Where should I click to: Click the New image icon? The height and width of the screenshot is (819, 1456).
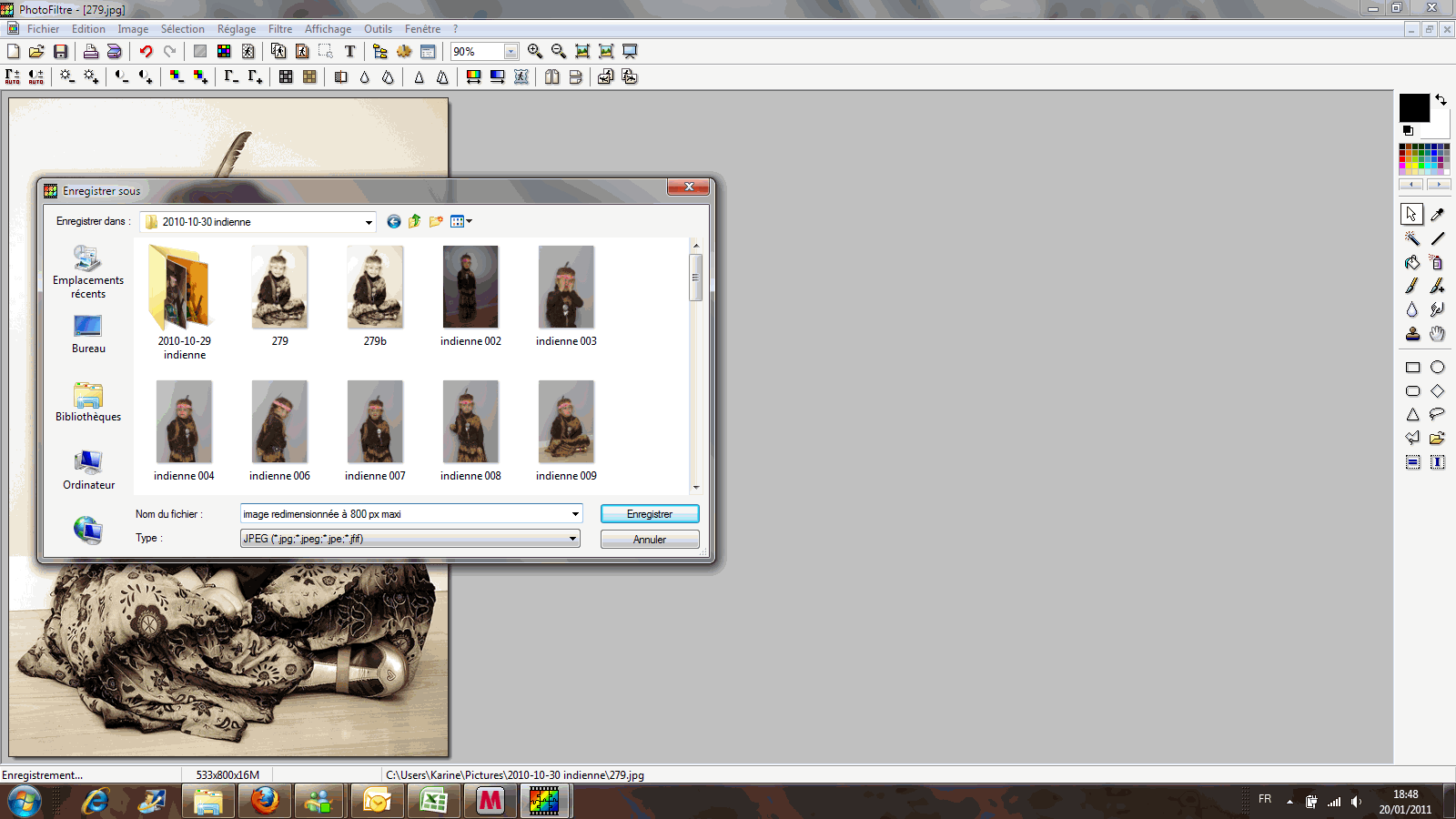(x=14, y=52)
